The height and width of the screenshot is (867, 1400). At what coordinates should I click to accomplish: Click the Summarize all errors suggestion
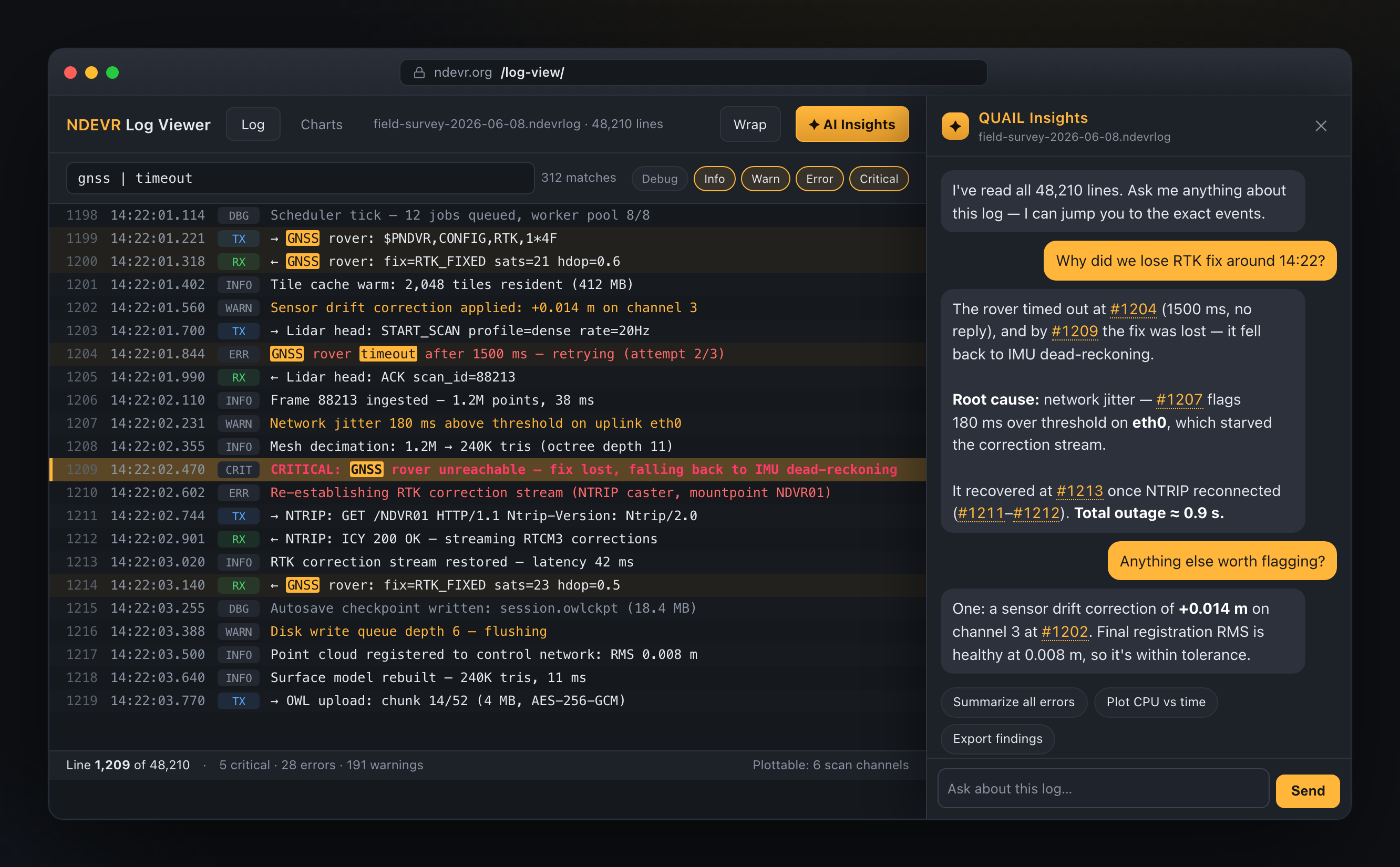coord(1014,702)
